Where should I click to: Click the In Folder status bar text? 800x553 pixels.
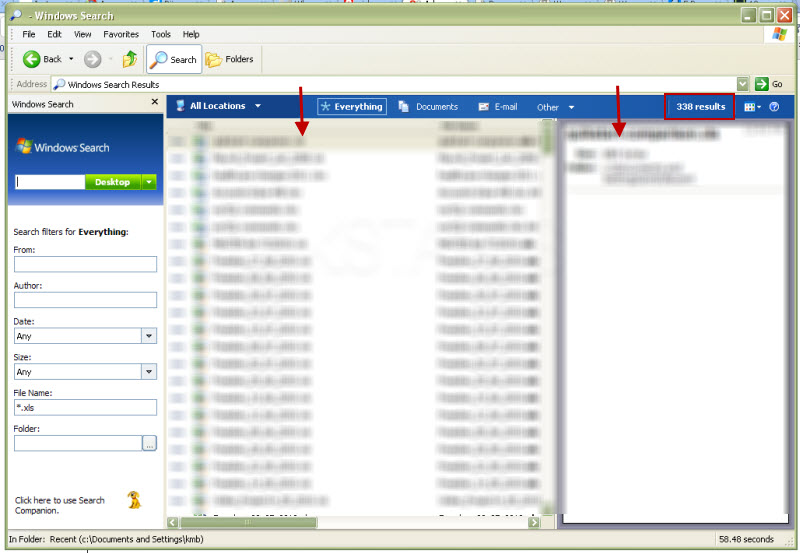(x=106, y=539)
